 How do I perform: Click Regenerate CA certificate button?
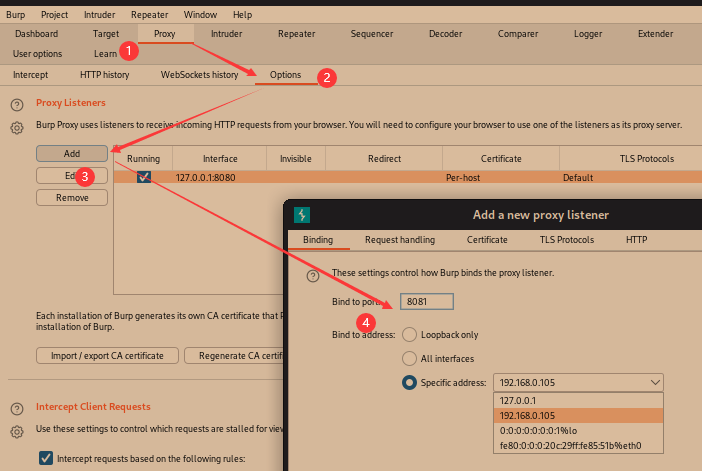(x=234, y=355)
